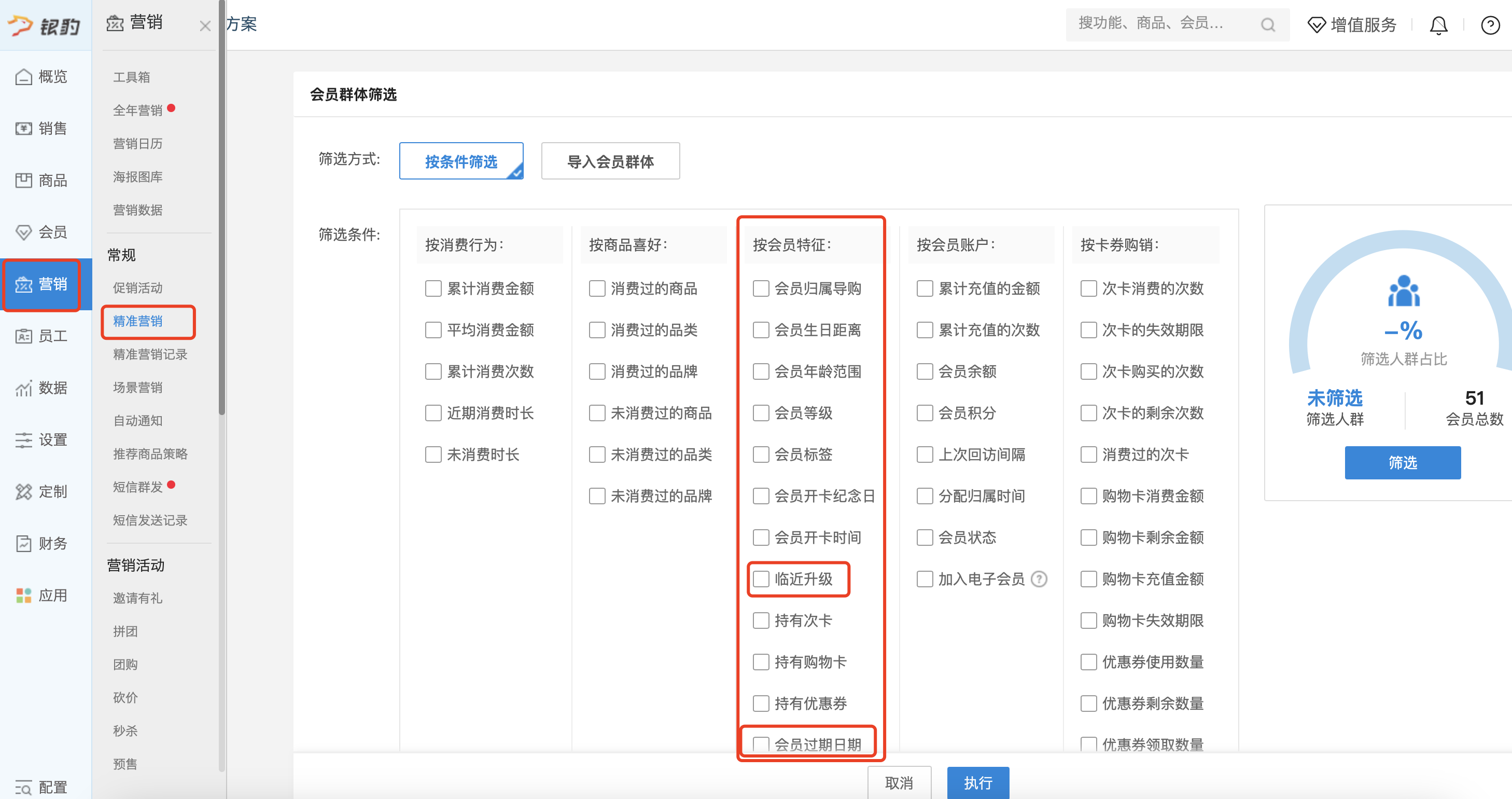Open 短信群发 menu item
Screen dimensions: 1512x799
[x=137, y=487]
